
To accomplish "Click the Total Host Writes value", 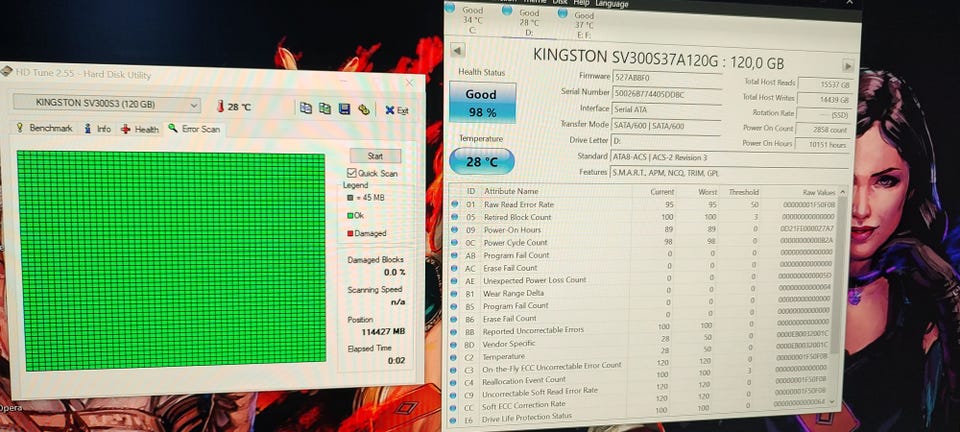I will point(825,99).
